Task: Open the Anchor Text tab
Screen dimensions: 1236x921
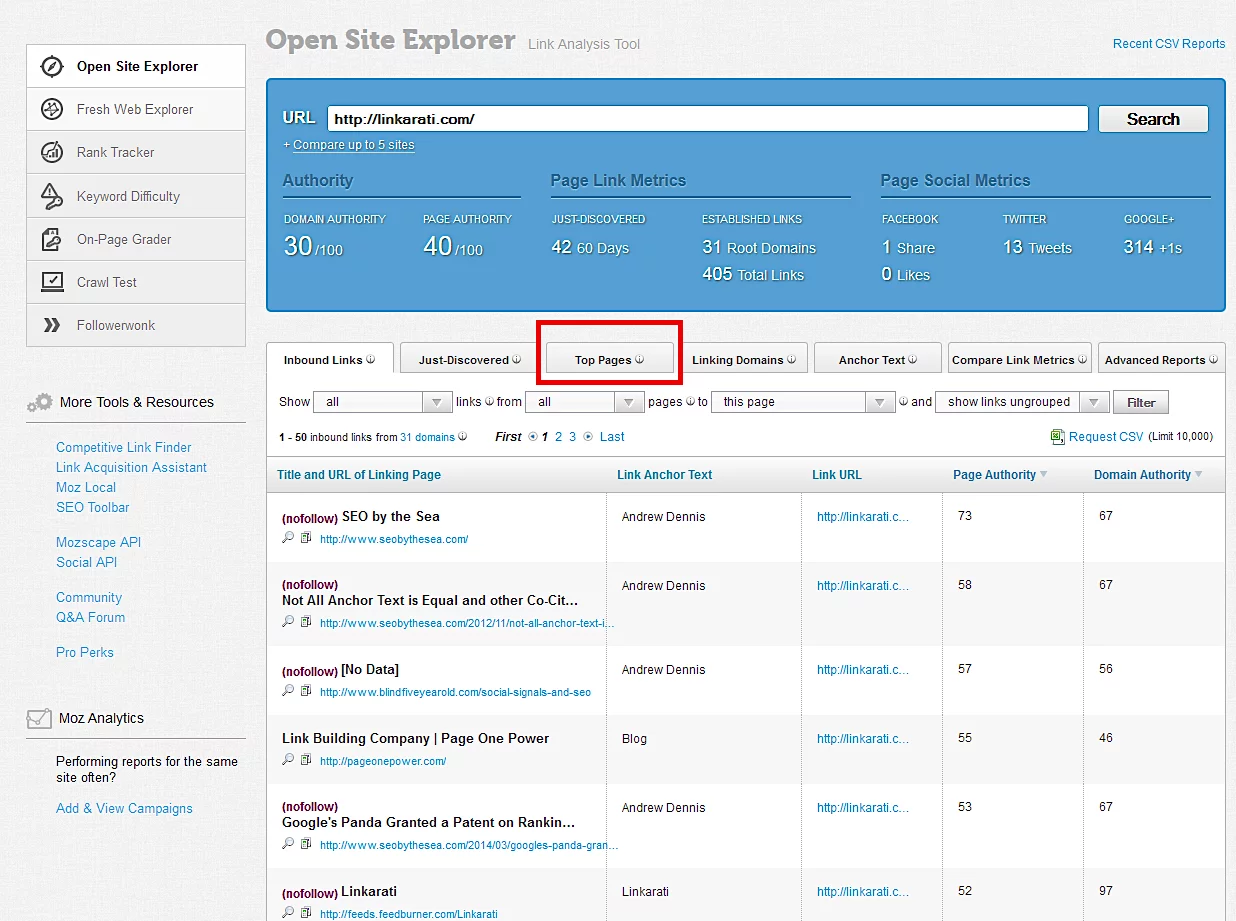Action: (x=877, y=357)
